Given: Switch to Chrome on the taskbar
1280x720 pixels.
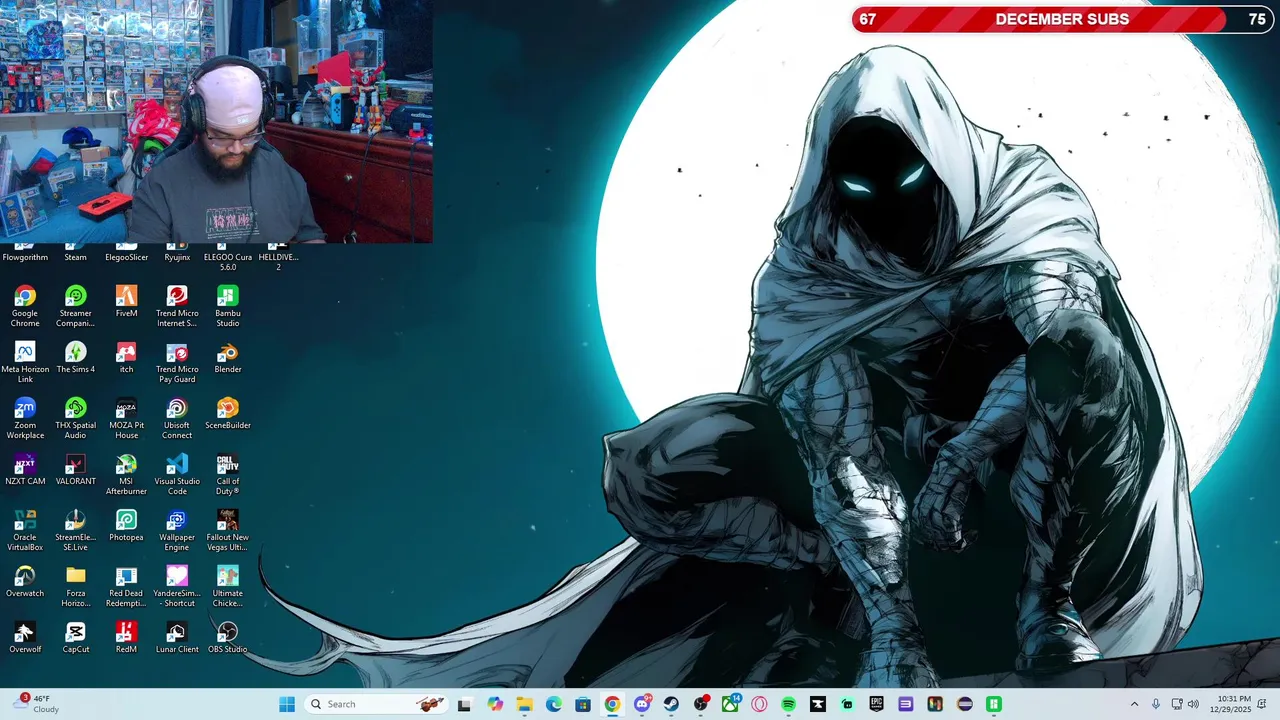Looking at the screenshot, I should [x=612, y=704].
